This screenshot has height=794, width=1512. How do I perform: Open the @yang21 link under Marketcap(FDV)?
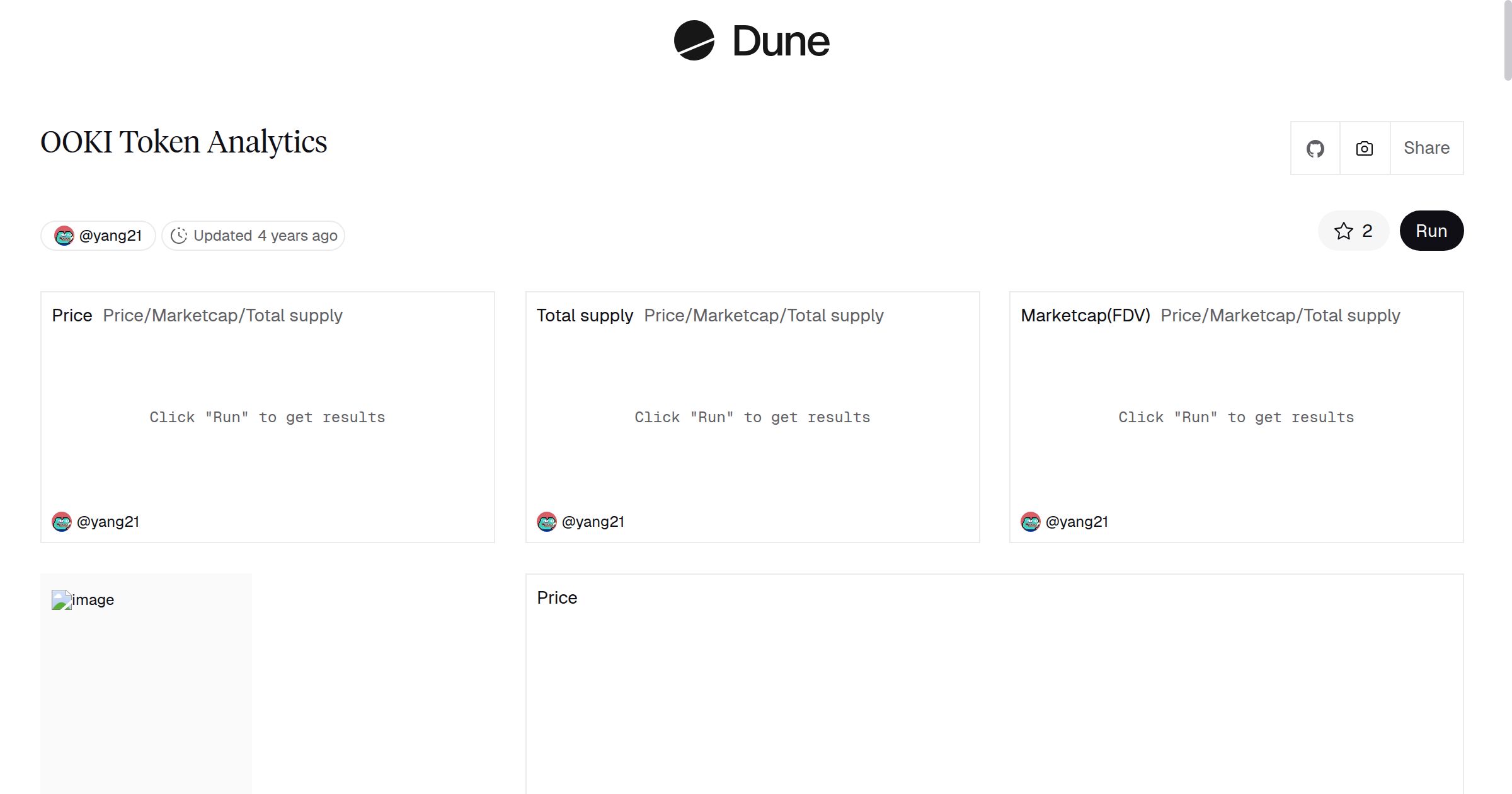[1077, 522]
